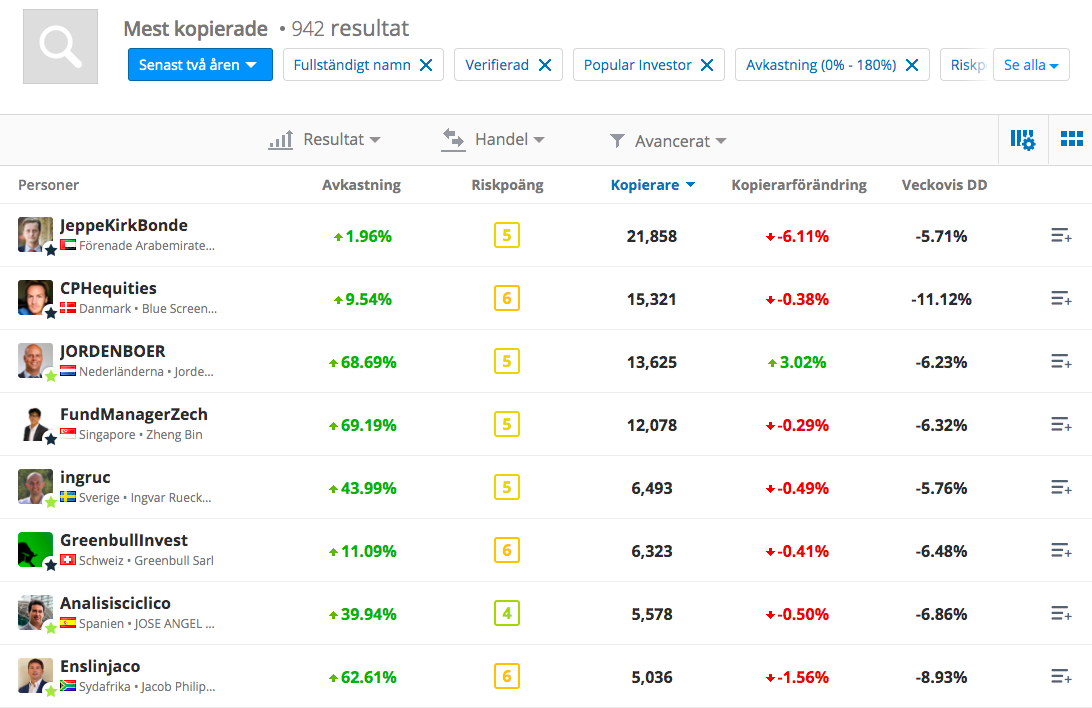Add GreenbullInvest to watchlist icon
Viewport: 1092px width, 708px height.
[x=1060, y=551]
